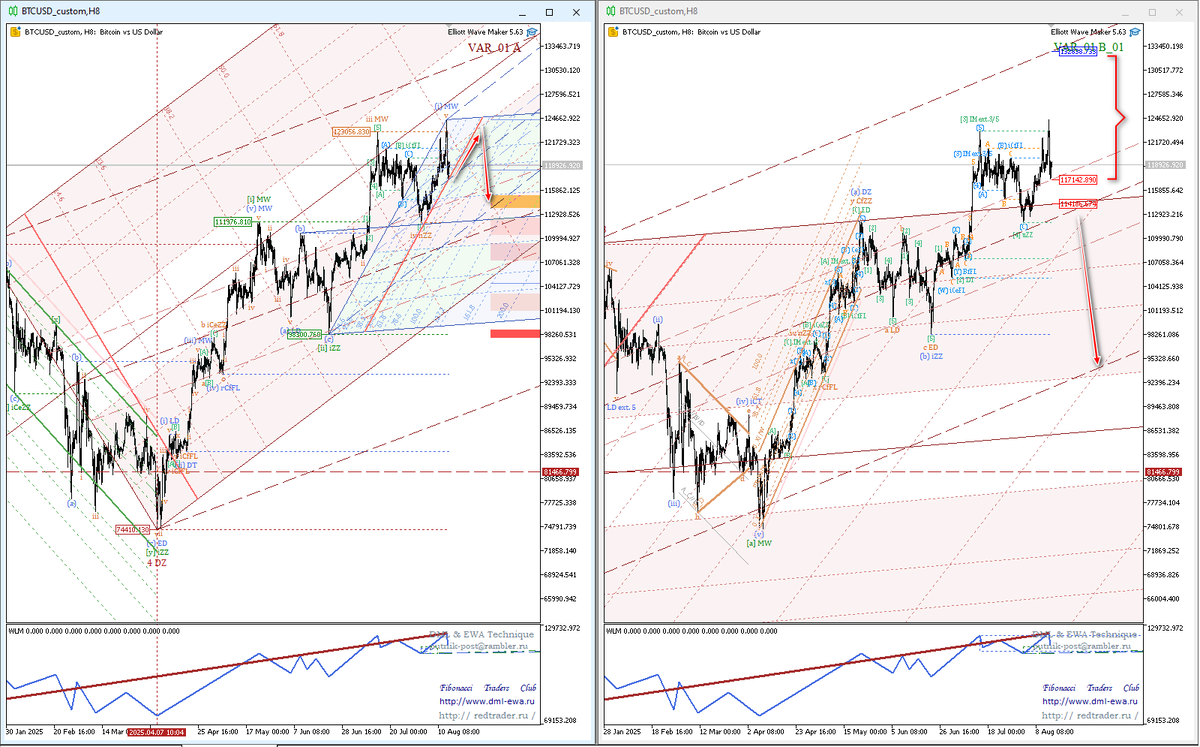Open redtrader.ru link in right chart
The width and height of the screenshot is (1200, 747).
click(1091, 715)
